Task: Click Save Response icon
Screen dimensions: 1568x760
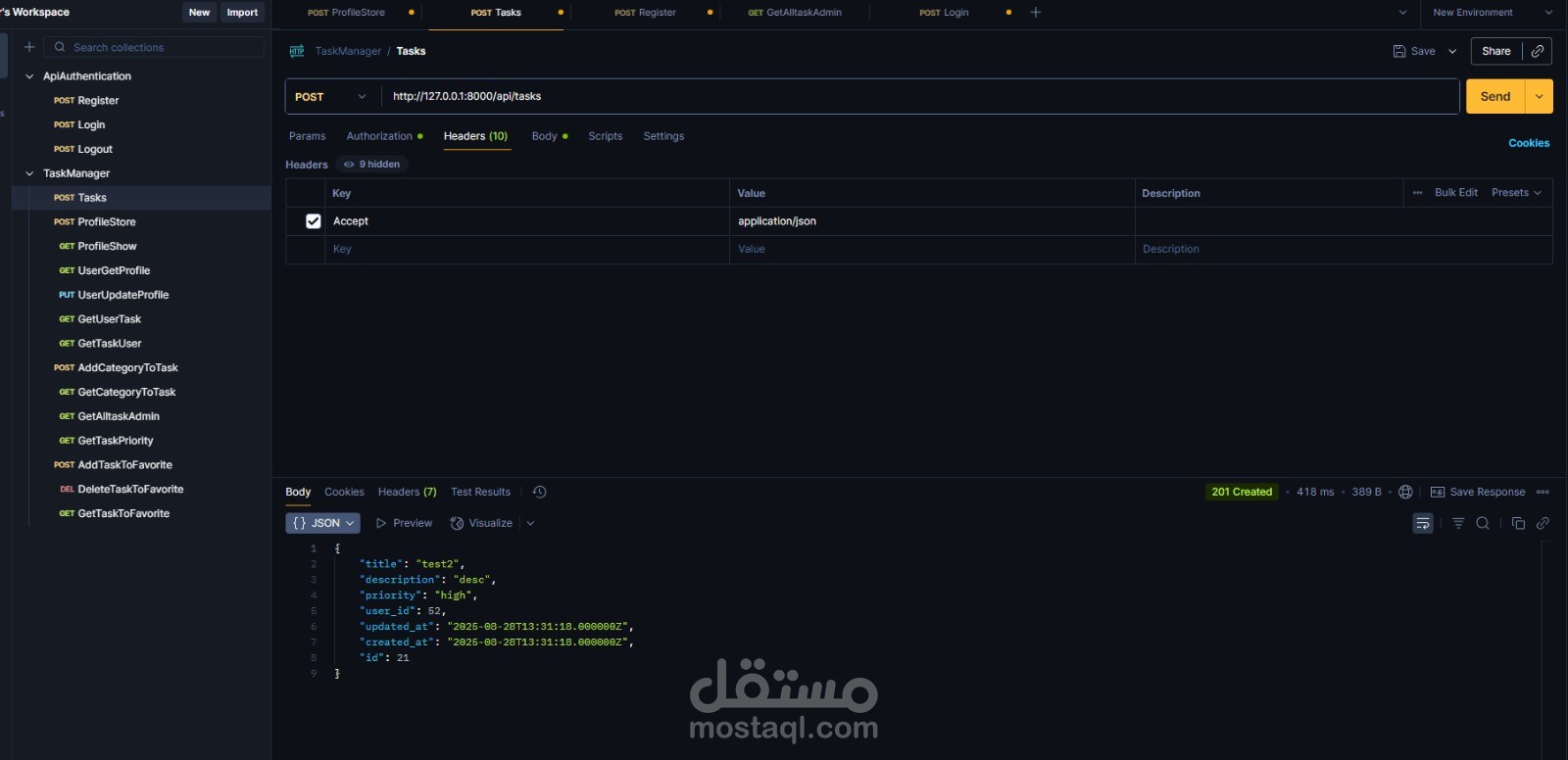Action: click(x=1438, y=492)
